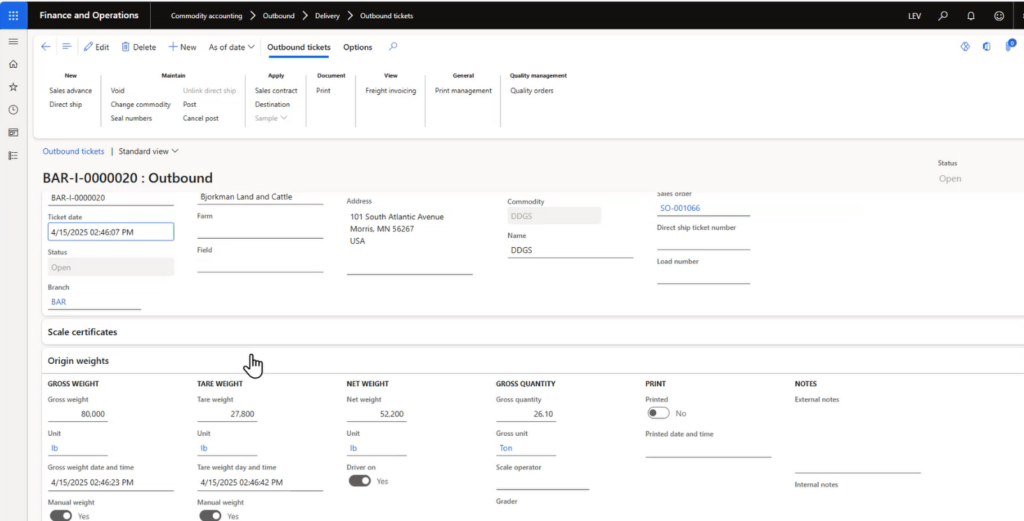Click the Gross weight date and time field
This screenshot has height=521, width=1024.
coord(111,482)
